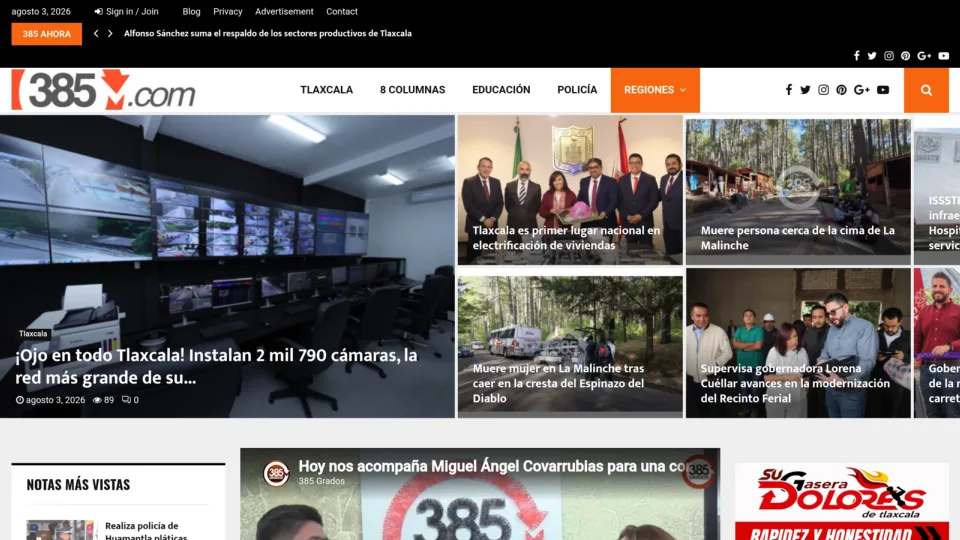Screen dimensions: 960x540
Task: Open ticker headline about Alfonso Sánchez
Action: pyautogui.click(x=268, y=34)
